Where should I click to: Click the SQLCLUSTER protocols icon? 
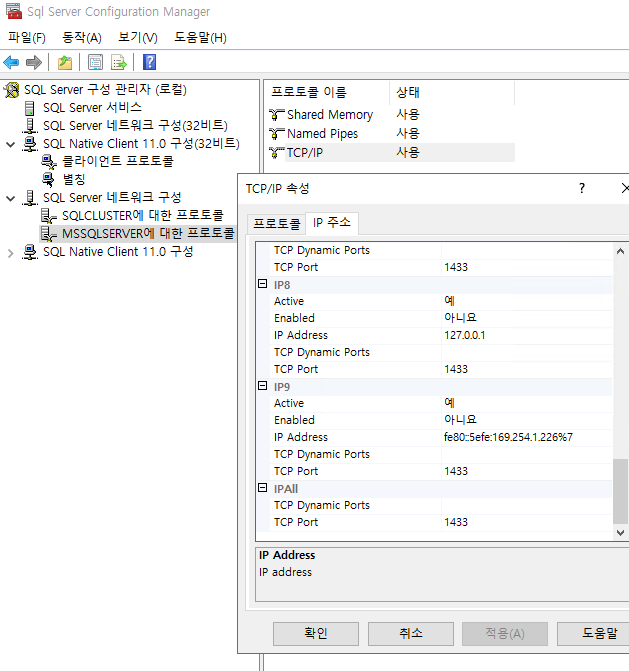point(48,216)
